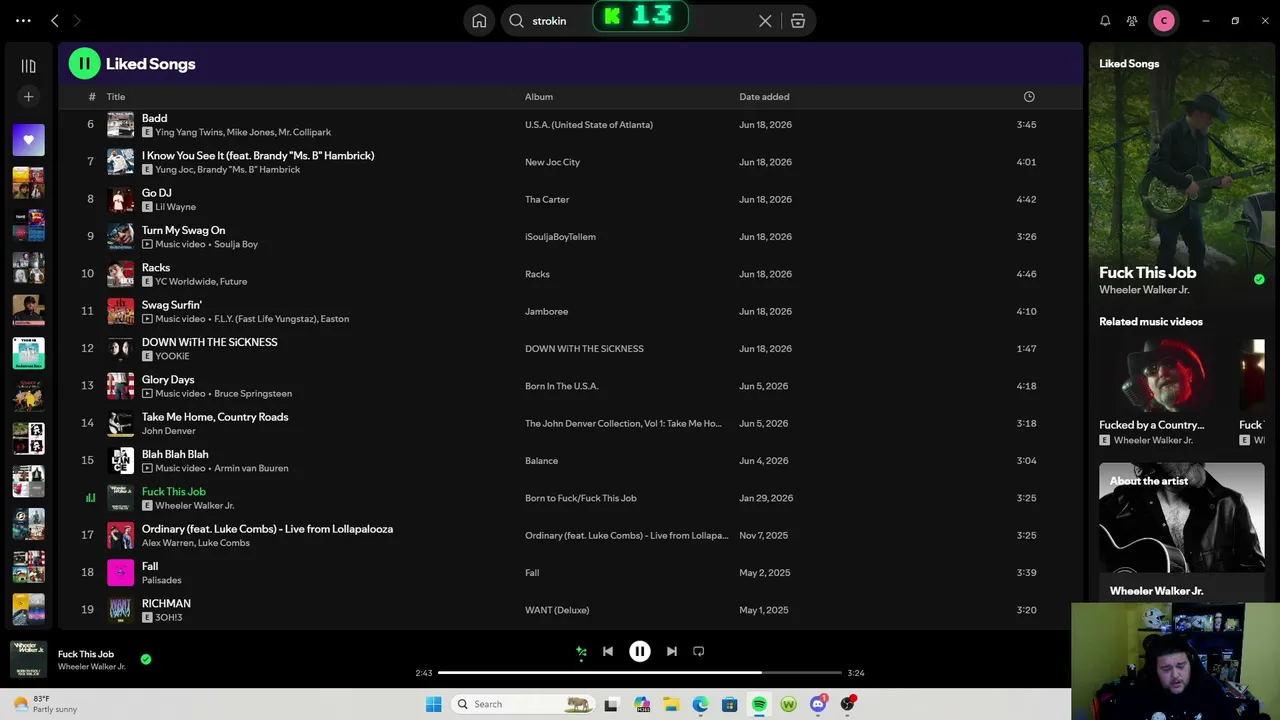Open the Browse icon next to search

tap(798, 20)
